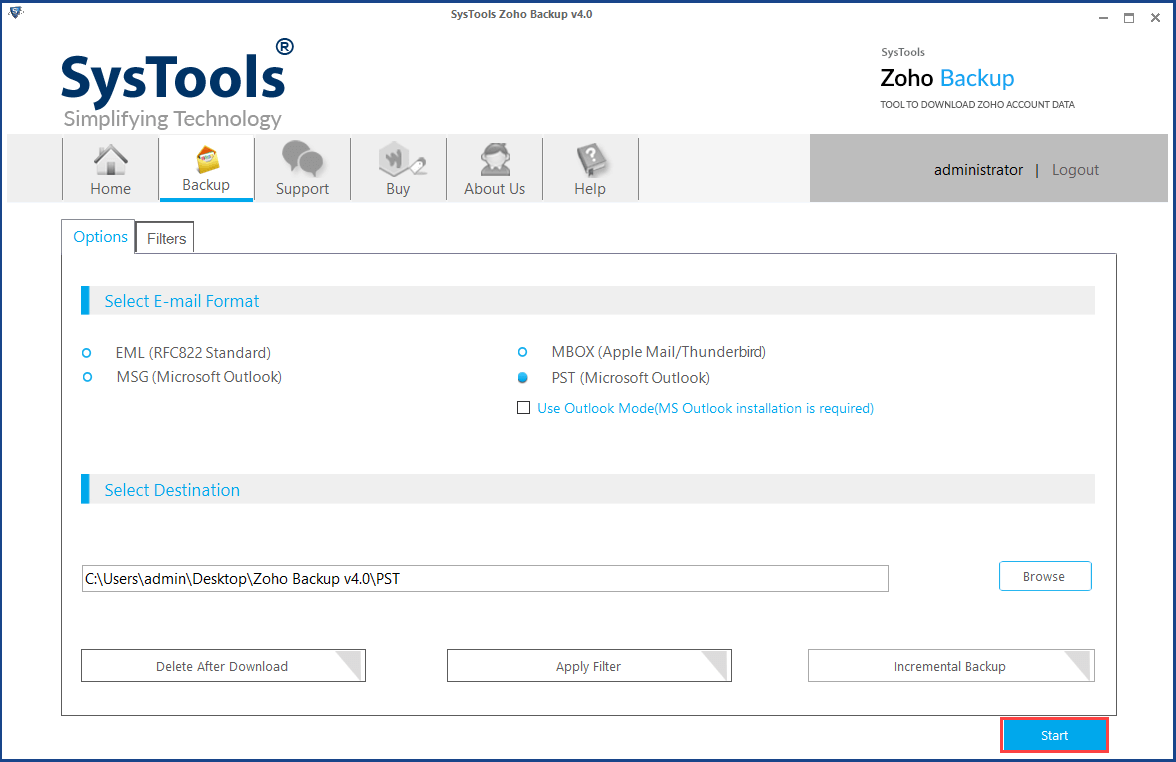Click the Use Outlook Mode label text
Viewport: 1176px width, 762px height.
click(706, 409)
